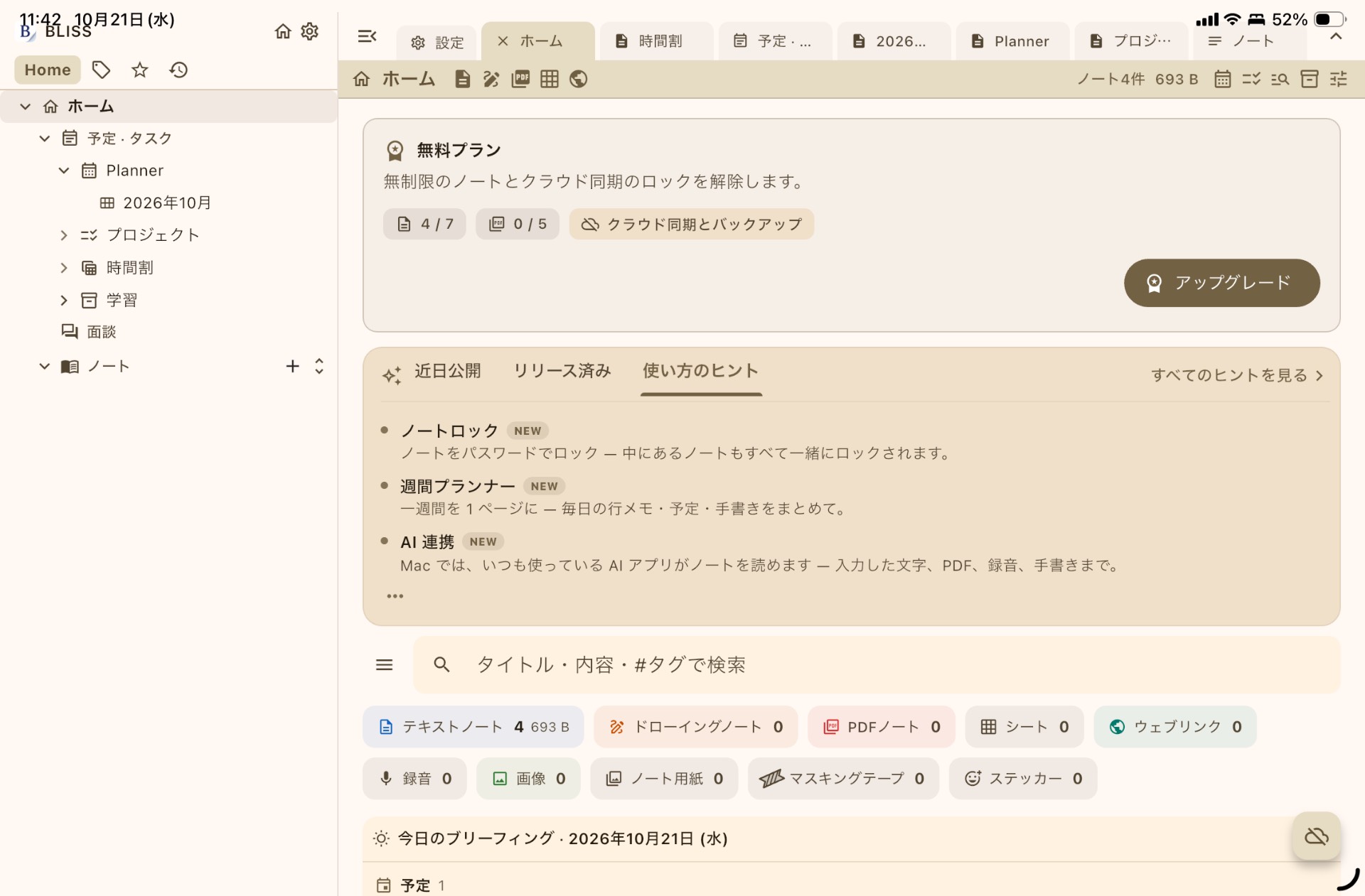Open archive box icon in top-right toolbar
Screen dimensions: 1365x896
pos(1310,79)
